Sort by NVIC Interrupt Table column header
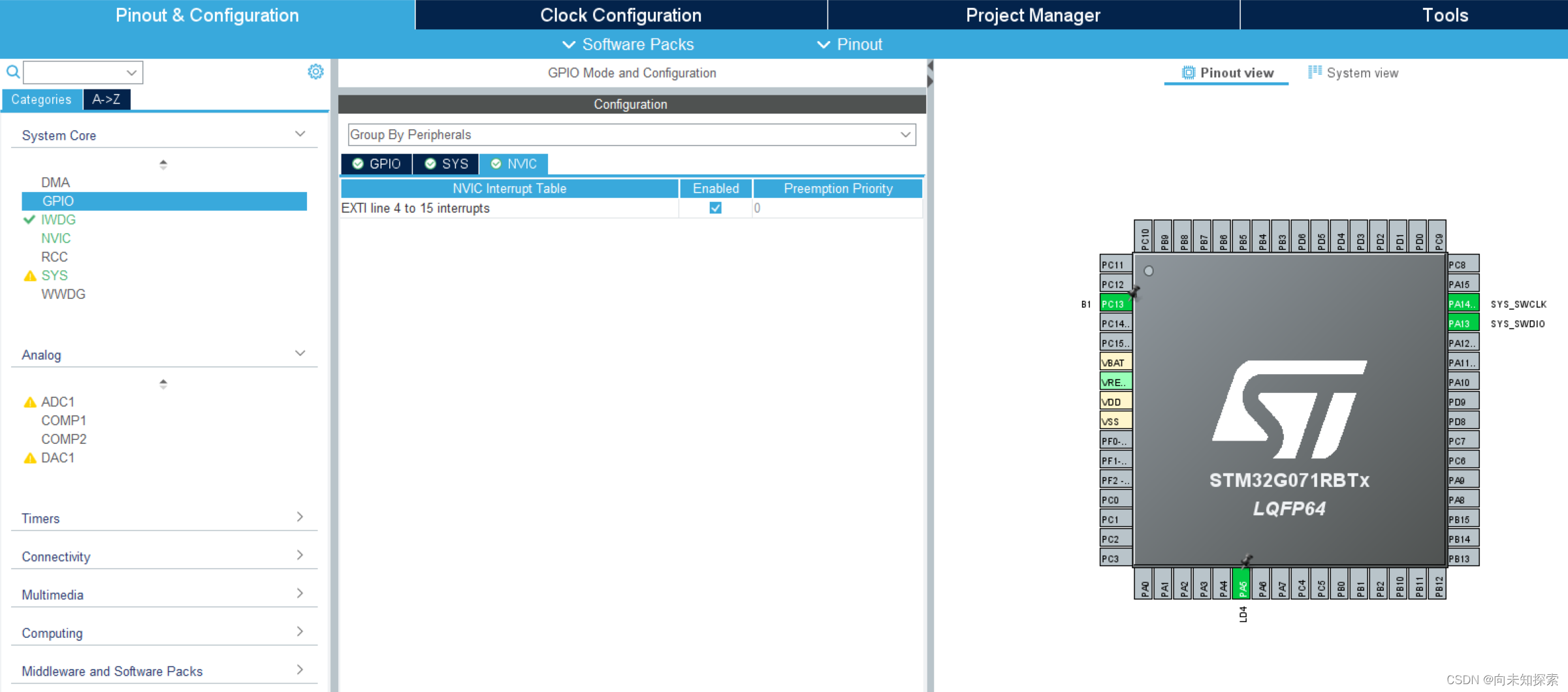Image resolution: width=1568 pixels, height=692 pixels. click(x=509, y=189)
